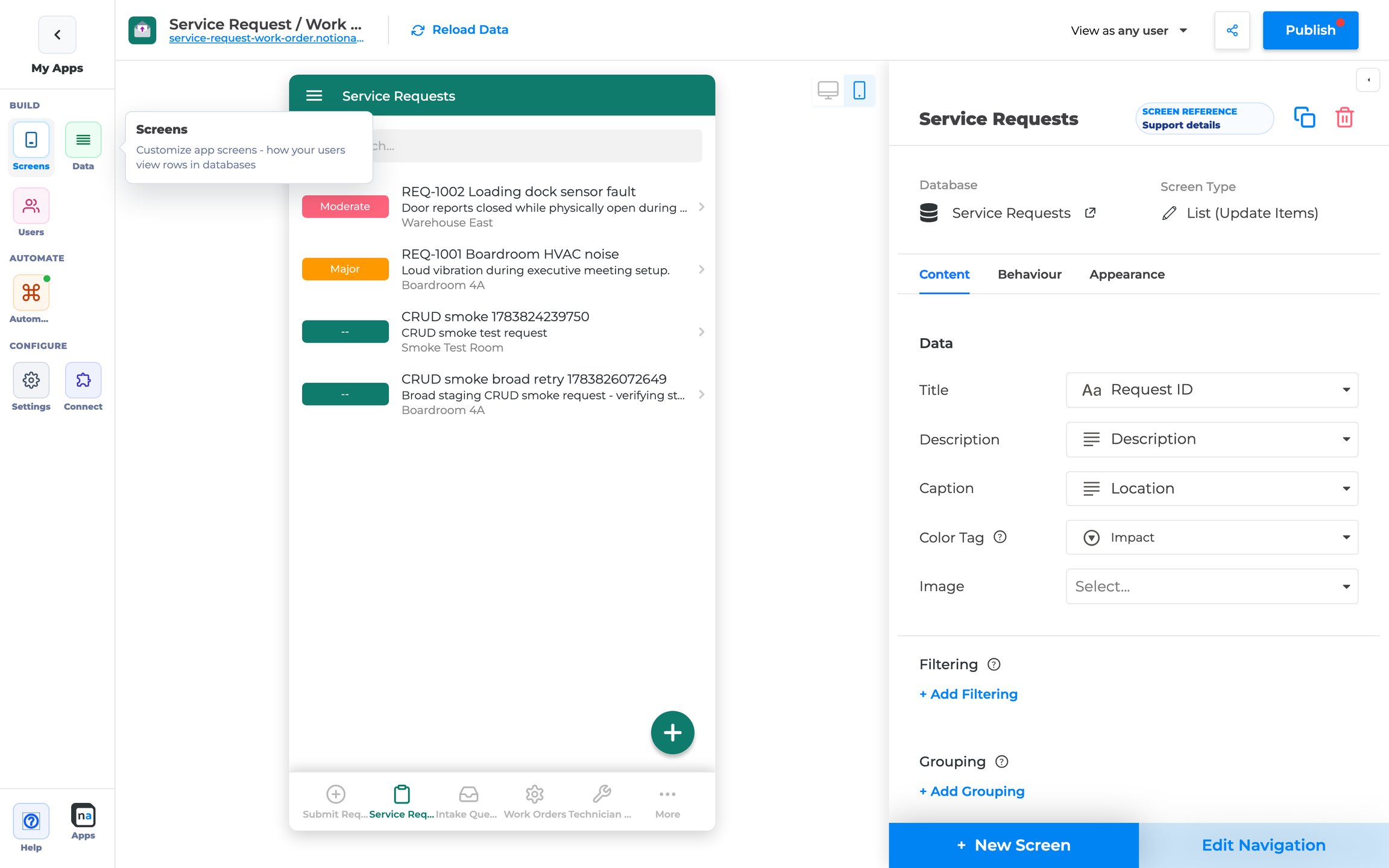Click the app logo icon

pos(142,30)
